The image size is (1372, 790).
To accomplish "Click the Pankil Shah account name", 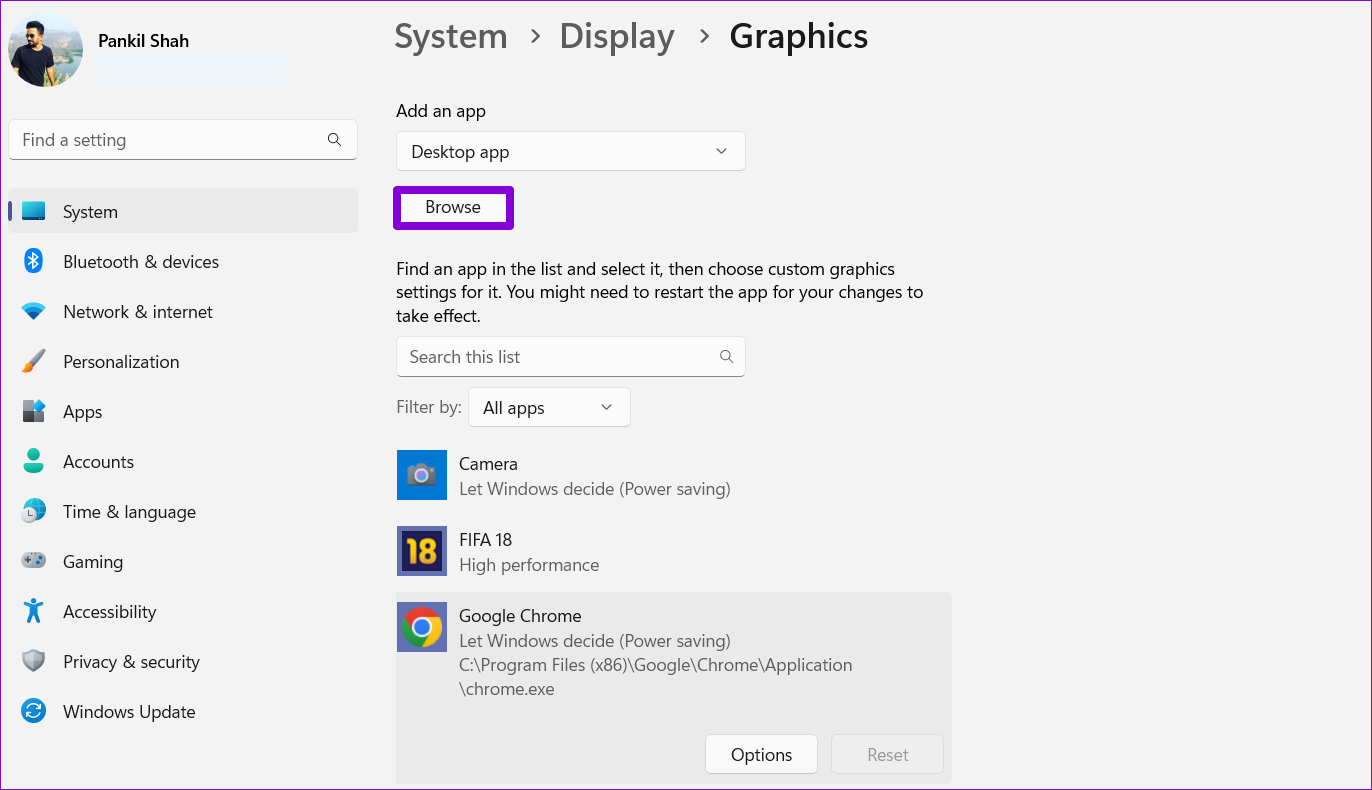I will pyautogui.click(x=144, y=41).
